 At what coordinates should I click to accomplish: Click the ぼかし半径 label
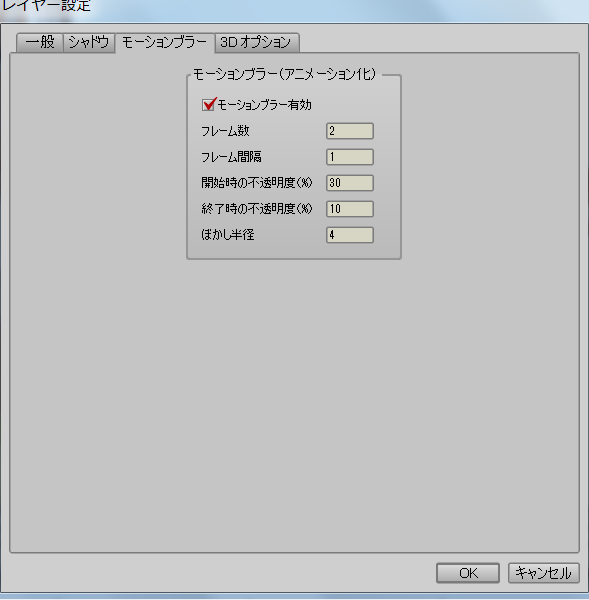228,235
